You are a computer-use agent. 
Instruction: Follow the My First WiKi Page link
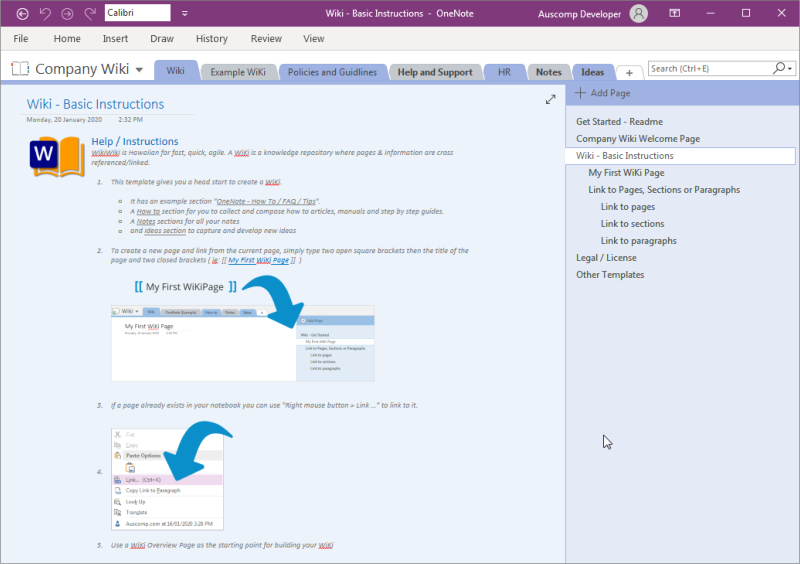[258, 260]
